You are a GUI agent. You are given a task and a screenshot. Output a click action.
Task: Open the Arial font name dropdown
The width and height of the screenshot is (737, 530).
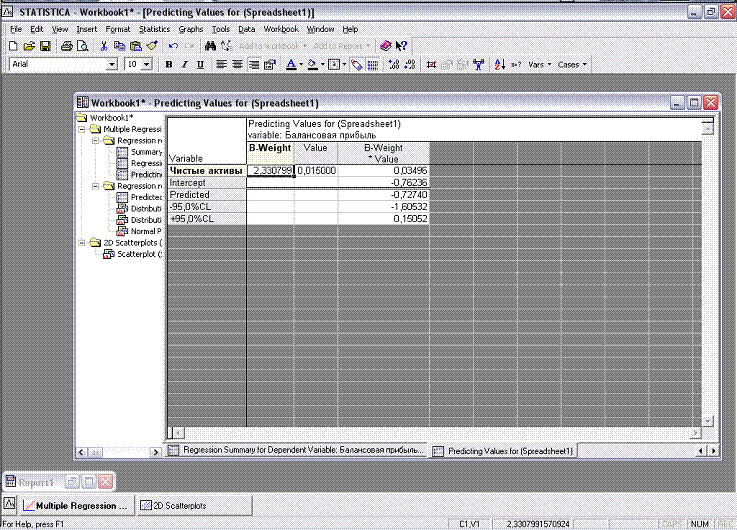(x=112, y=64)
